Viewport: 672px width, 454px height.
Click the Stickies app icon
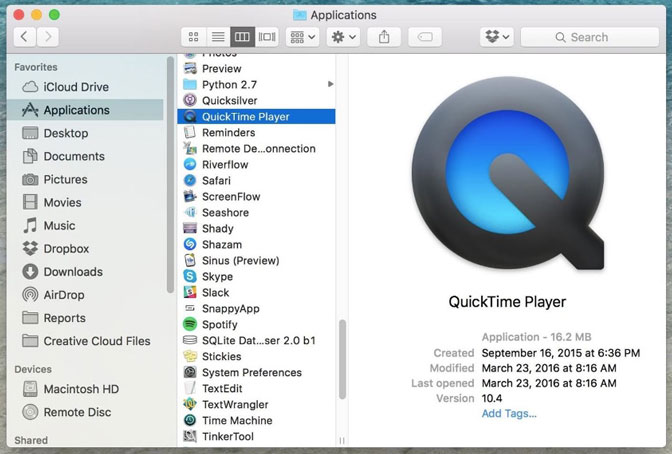[190, 356]
